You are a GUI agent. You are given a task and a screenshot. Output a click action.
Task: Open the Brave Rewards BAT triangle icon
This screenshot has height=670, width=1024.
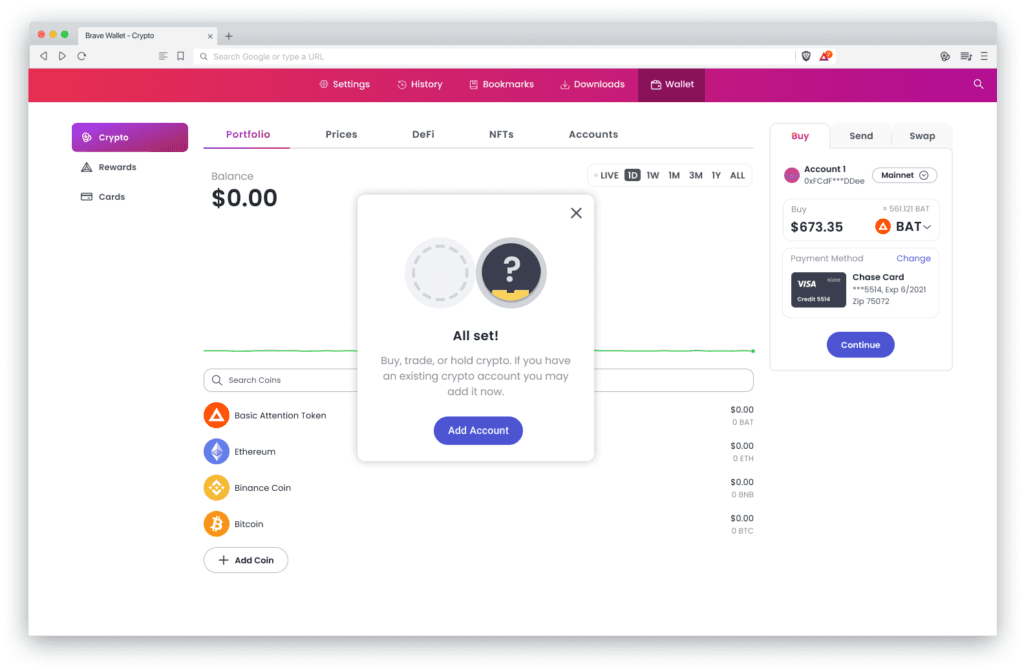825,56
